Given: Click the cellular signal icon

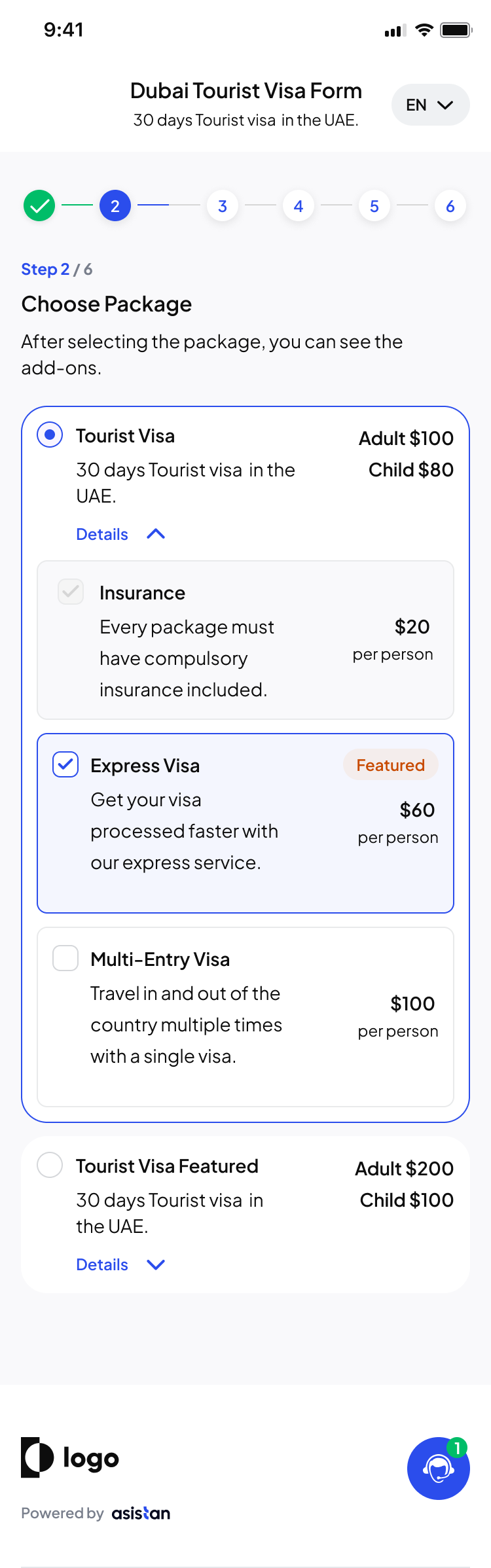Looking at the screenshot, I should (x=395, y=31).
